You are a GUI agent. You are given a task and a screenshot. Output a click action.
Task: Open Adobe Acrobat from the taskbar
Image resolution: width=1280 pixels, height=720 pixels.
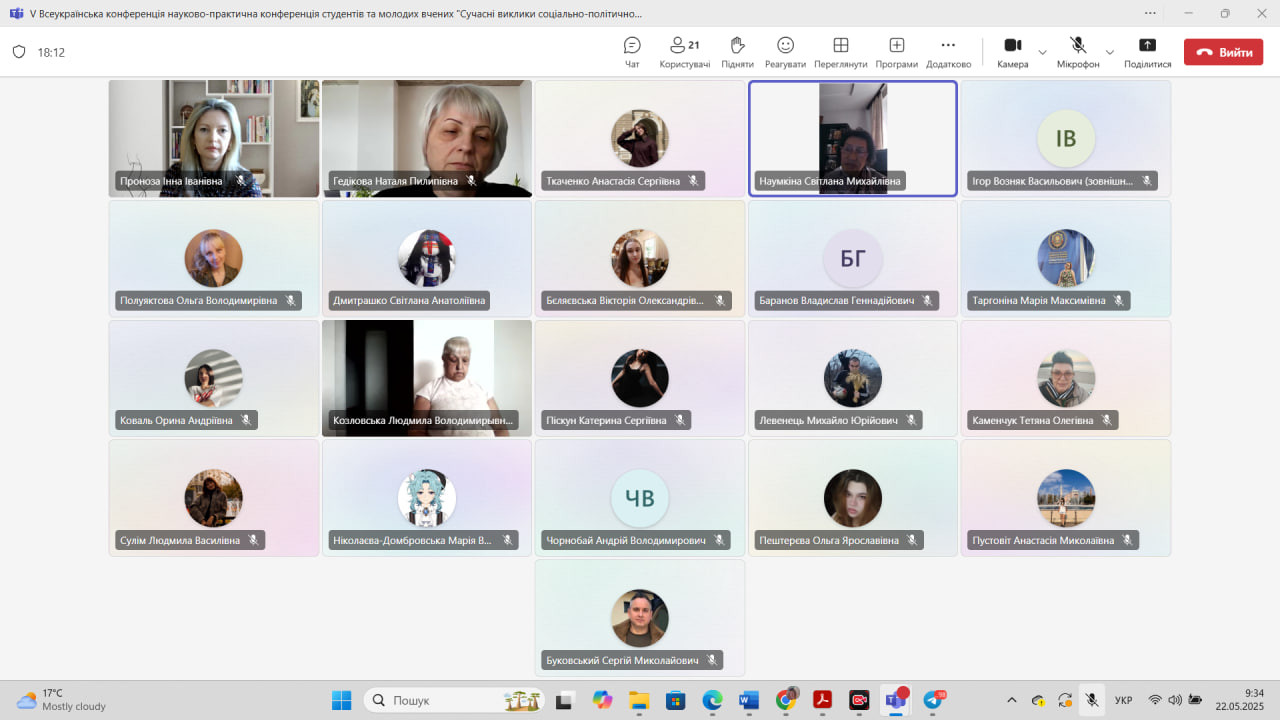[822, 700]
